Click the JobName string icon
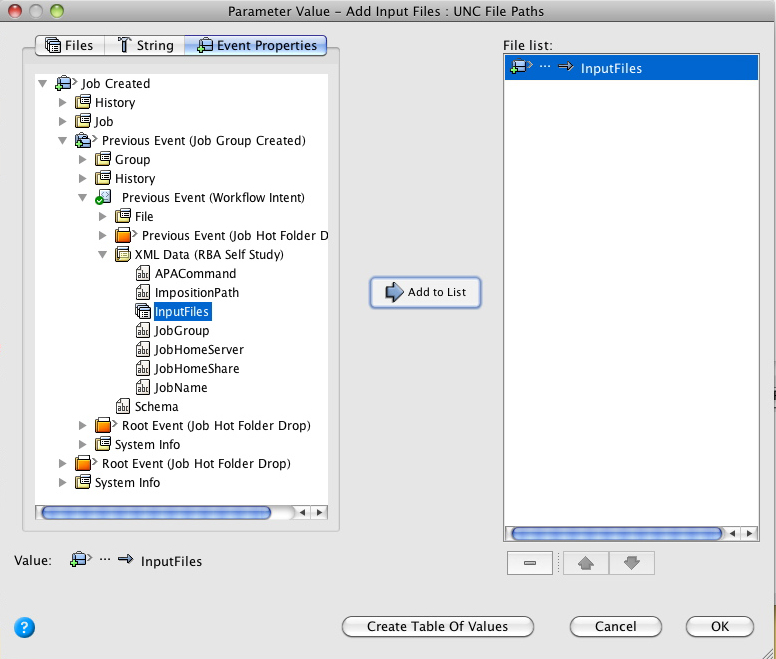 pyautogui.click(x=143, y=387)
